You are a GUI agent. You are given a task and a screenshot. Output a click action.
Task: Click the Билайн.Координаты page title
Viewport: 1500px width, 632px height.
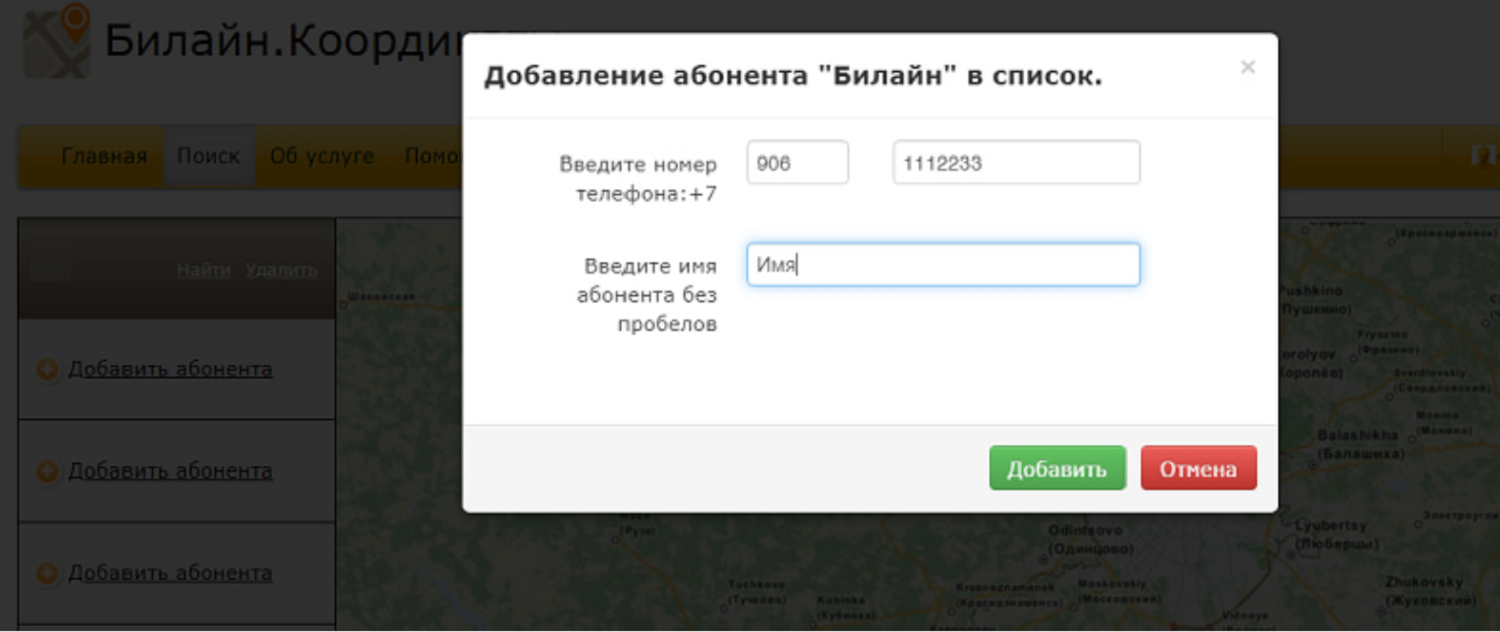click(x=283, y=41)
